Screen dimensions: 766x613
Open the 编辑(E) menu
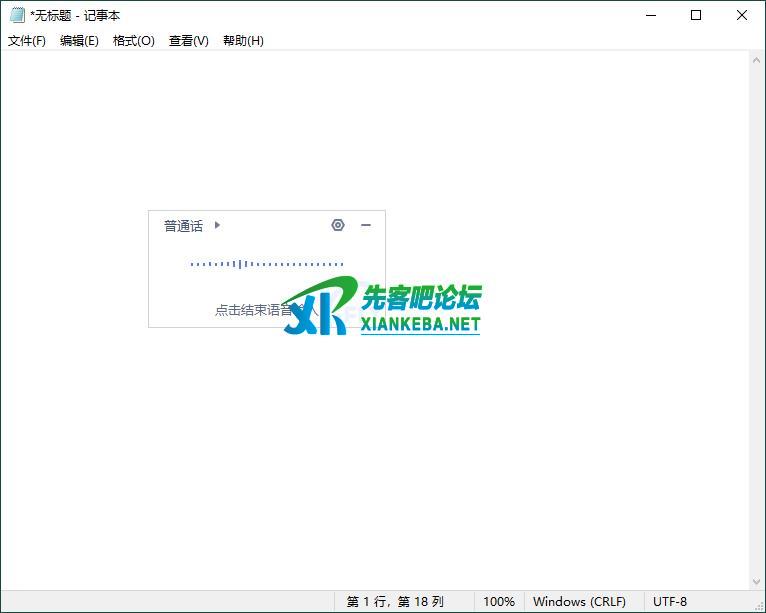(x=79, y=41)
